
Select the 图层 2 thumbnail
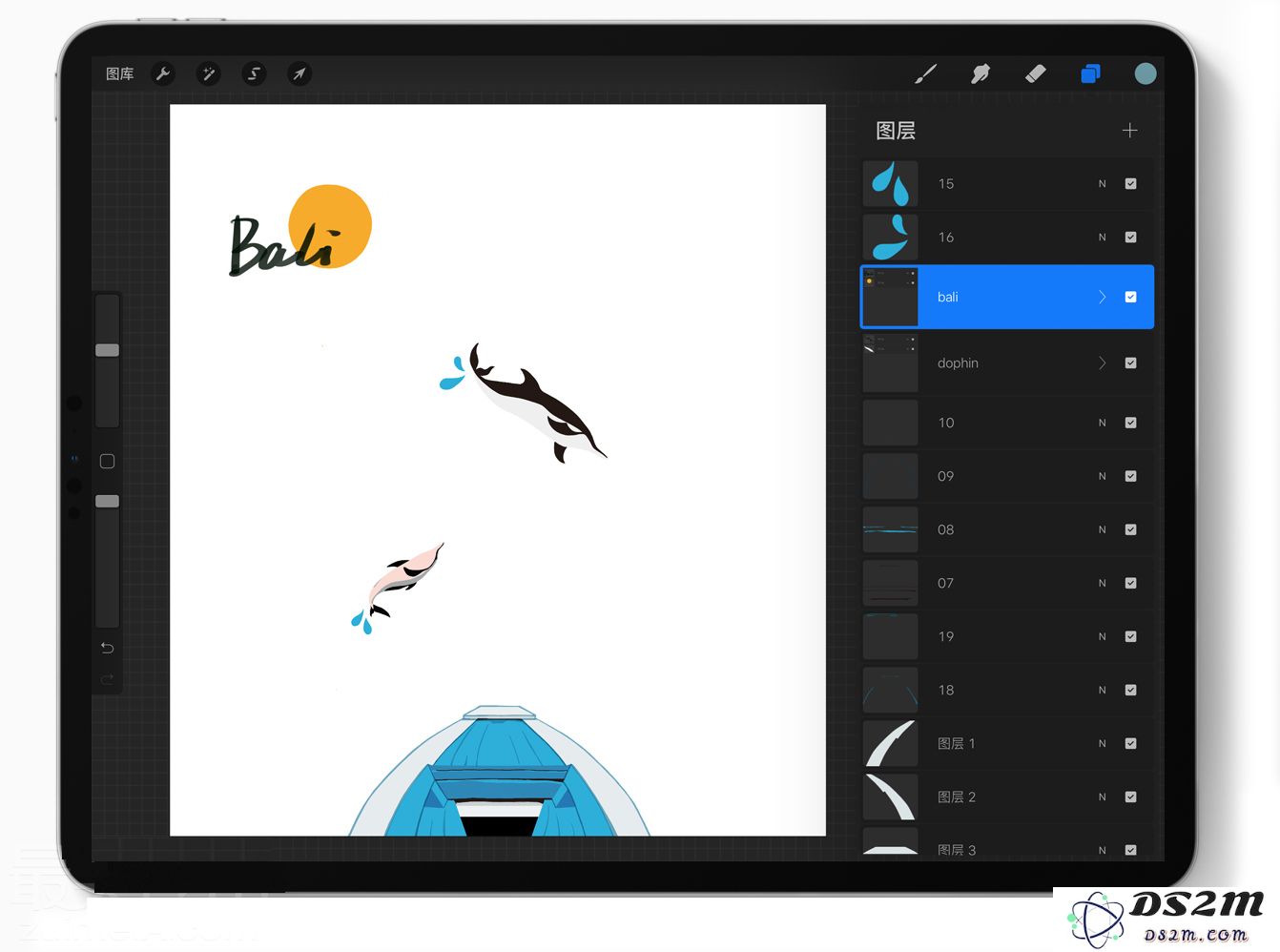click(890, 797)
